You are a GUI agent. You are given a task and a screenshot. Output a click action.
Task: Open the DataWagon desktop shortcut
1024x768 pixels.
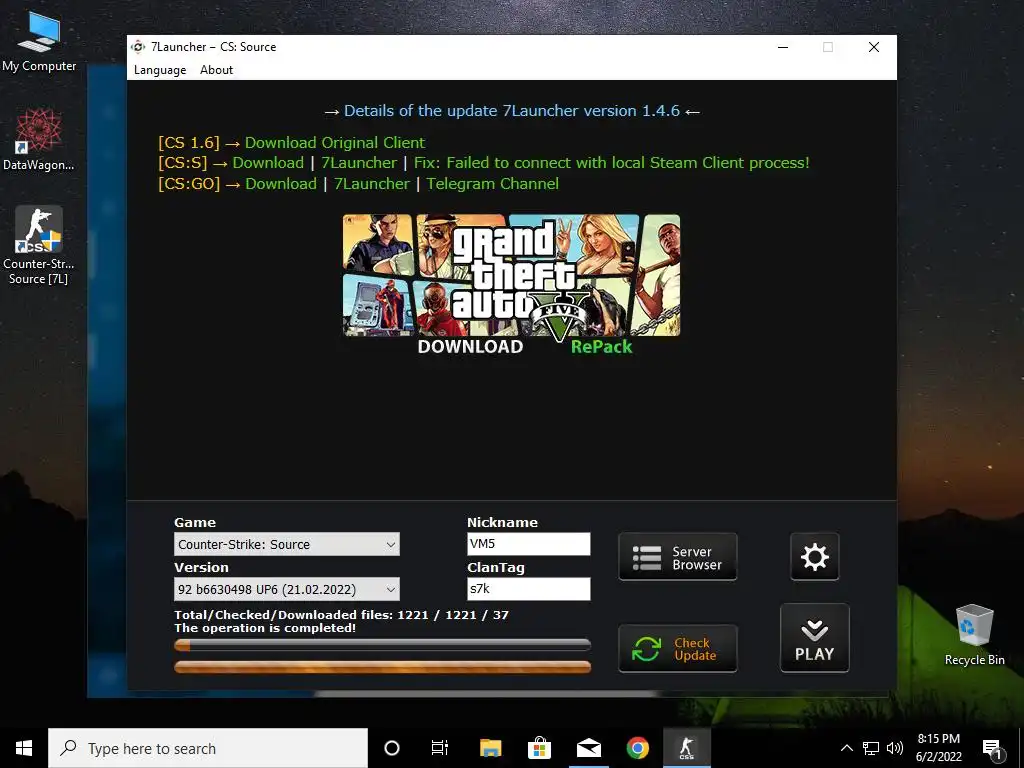click(x=39, y=140)
